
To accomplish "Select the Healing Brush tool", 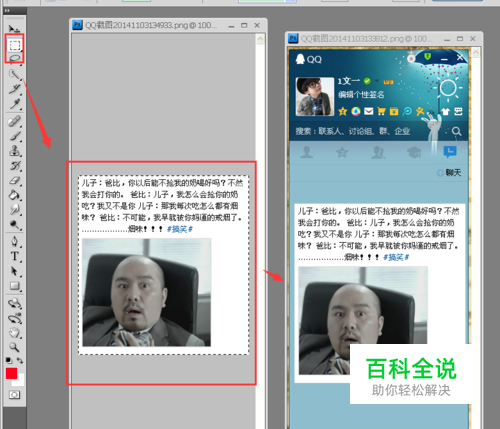I will click(x=14, y=121).
